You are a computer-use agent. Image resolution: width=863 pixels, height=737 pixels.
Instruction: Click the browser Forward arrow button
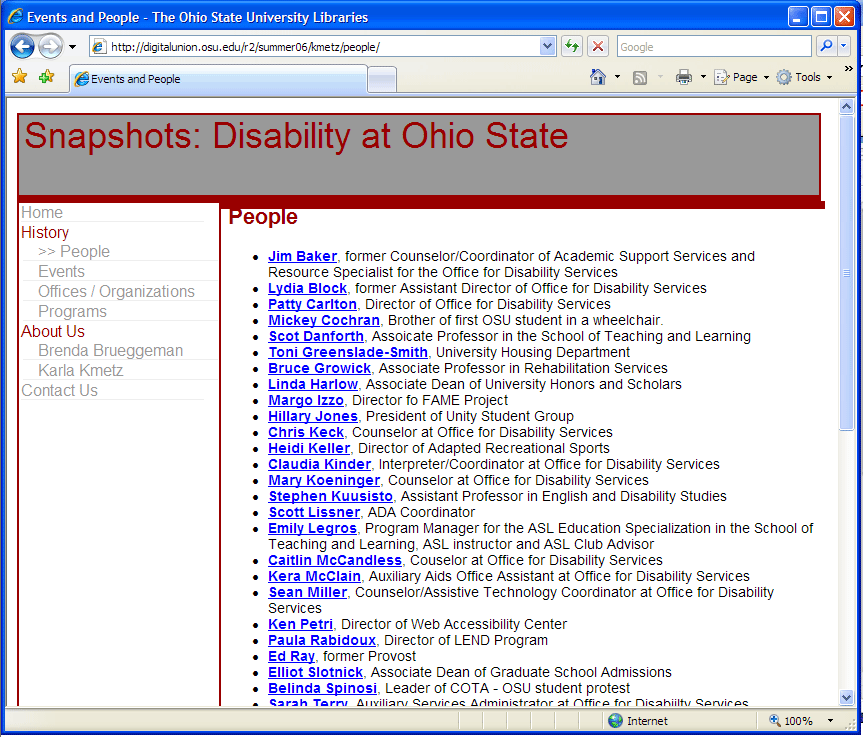51,46
